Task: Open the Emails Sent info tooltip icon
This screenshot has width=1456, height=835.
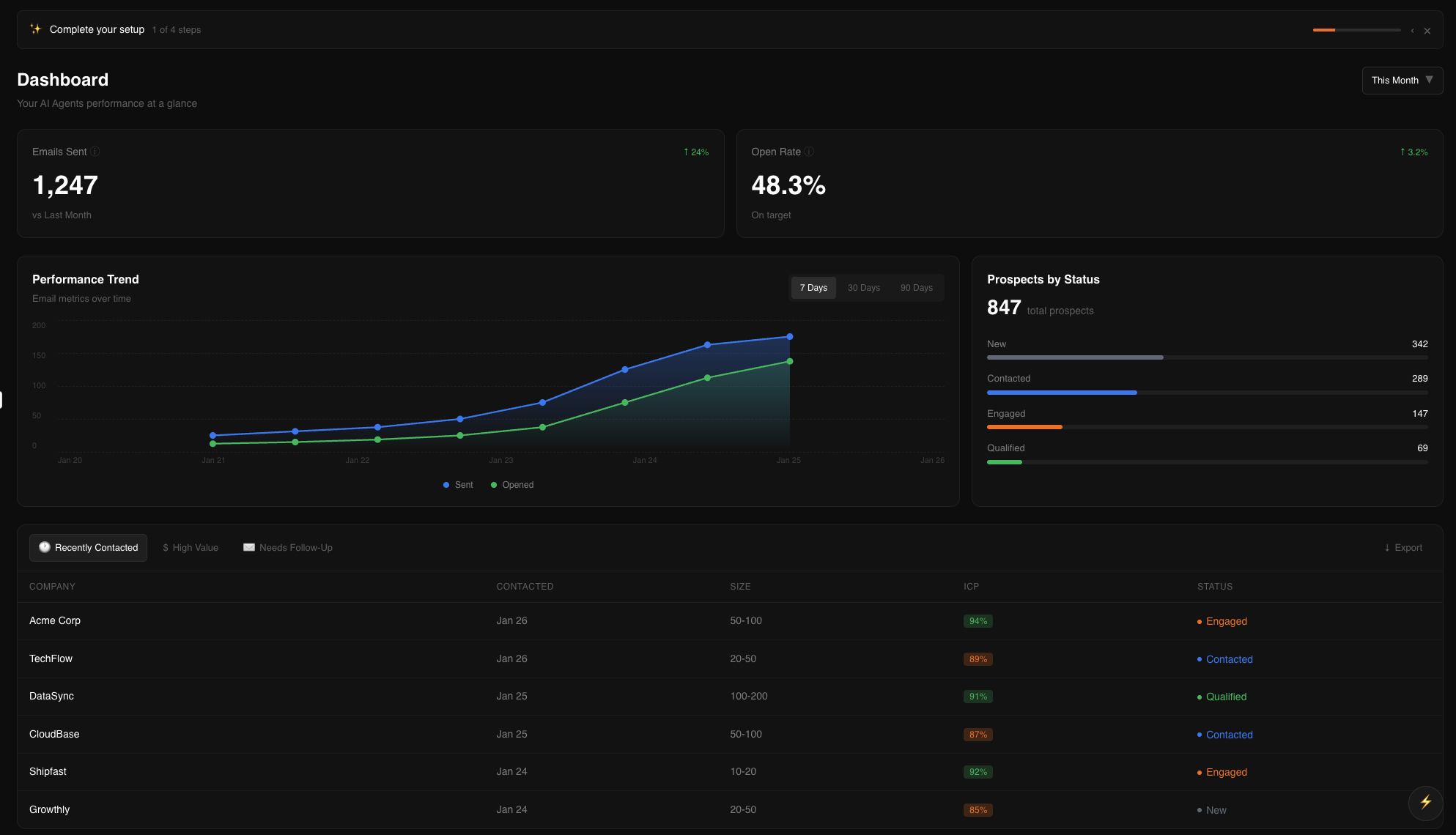Action: point(95,152)
